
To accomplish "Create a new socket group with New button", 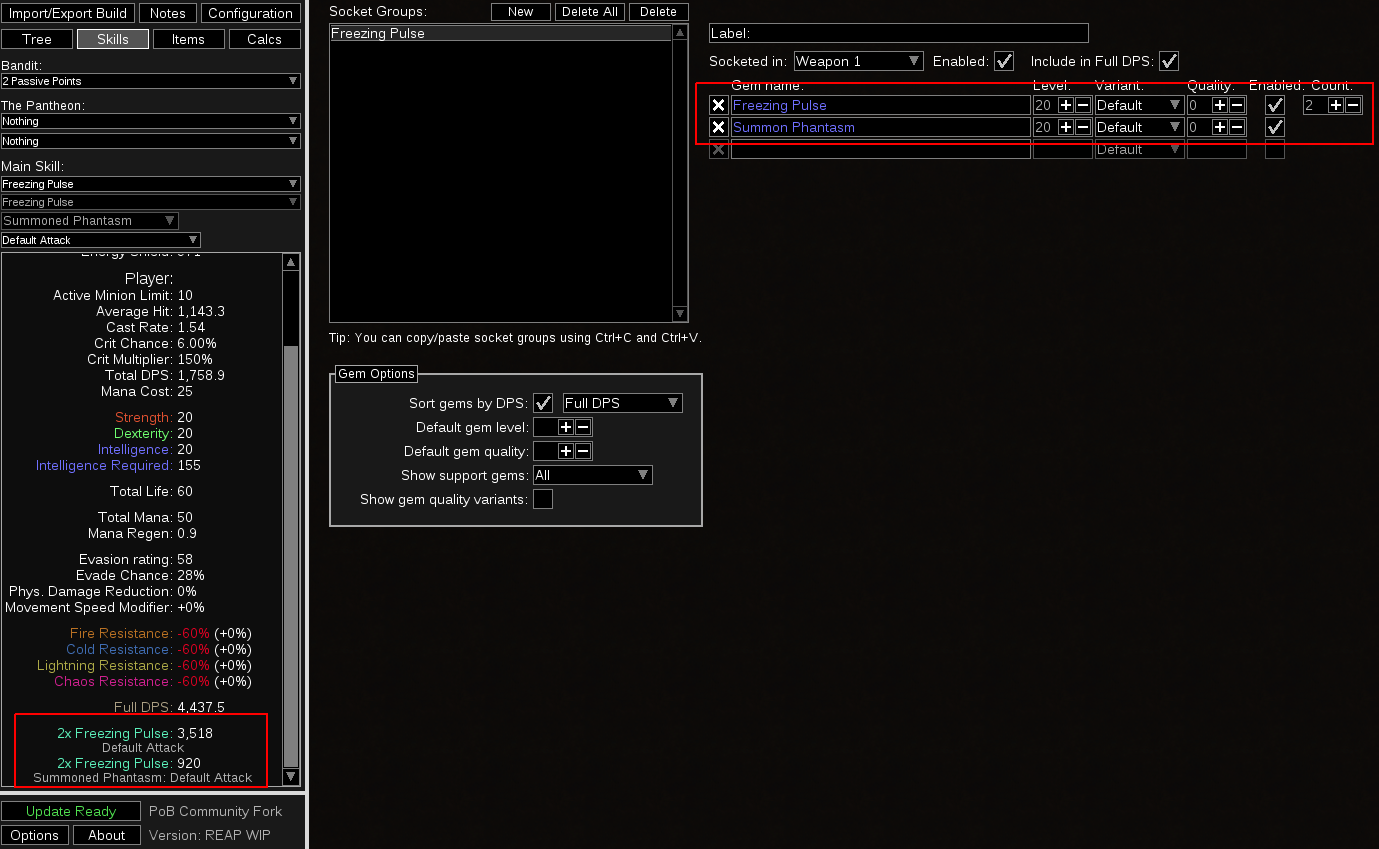I will (520, 12).
